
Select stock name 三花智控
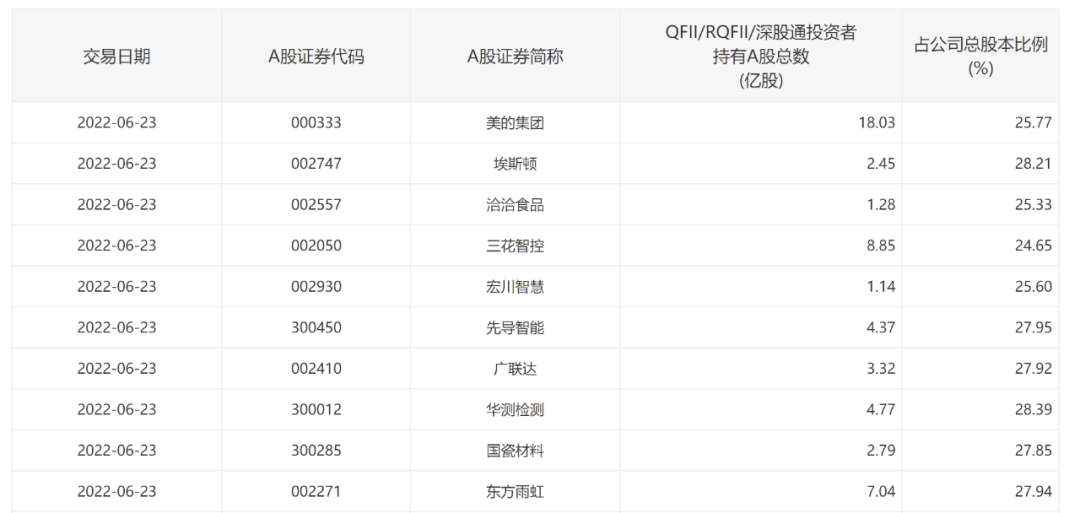(515, 246)
